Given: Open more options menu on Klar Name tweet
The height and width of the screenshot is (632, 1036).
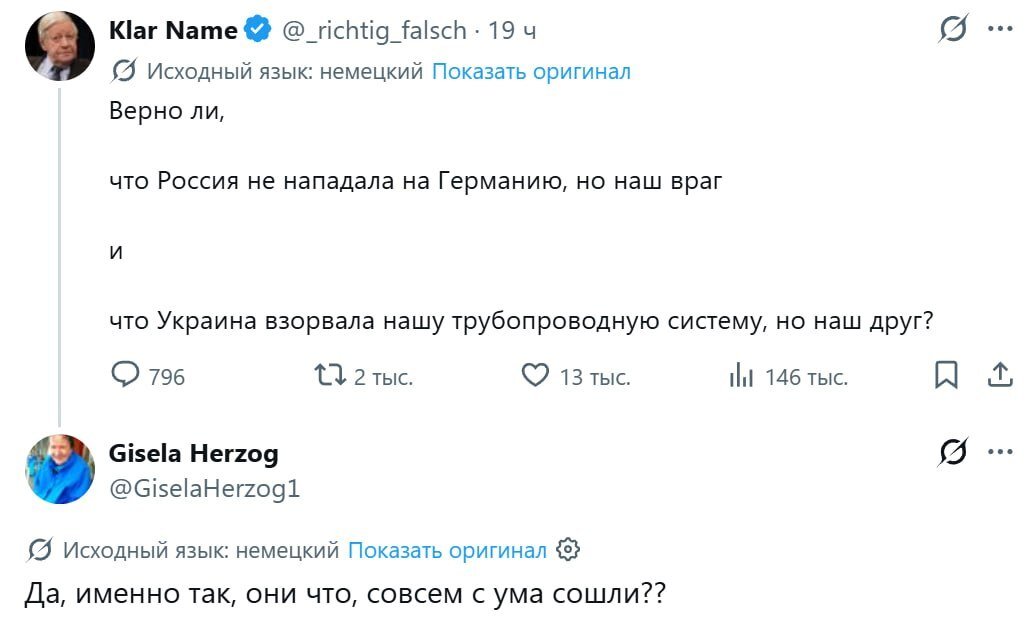Looking at the screenshot, I should [x=1000, y=30].
